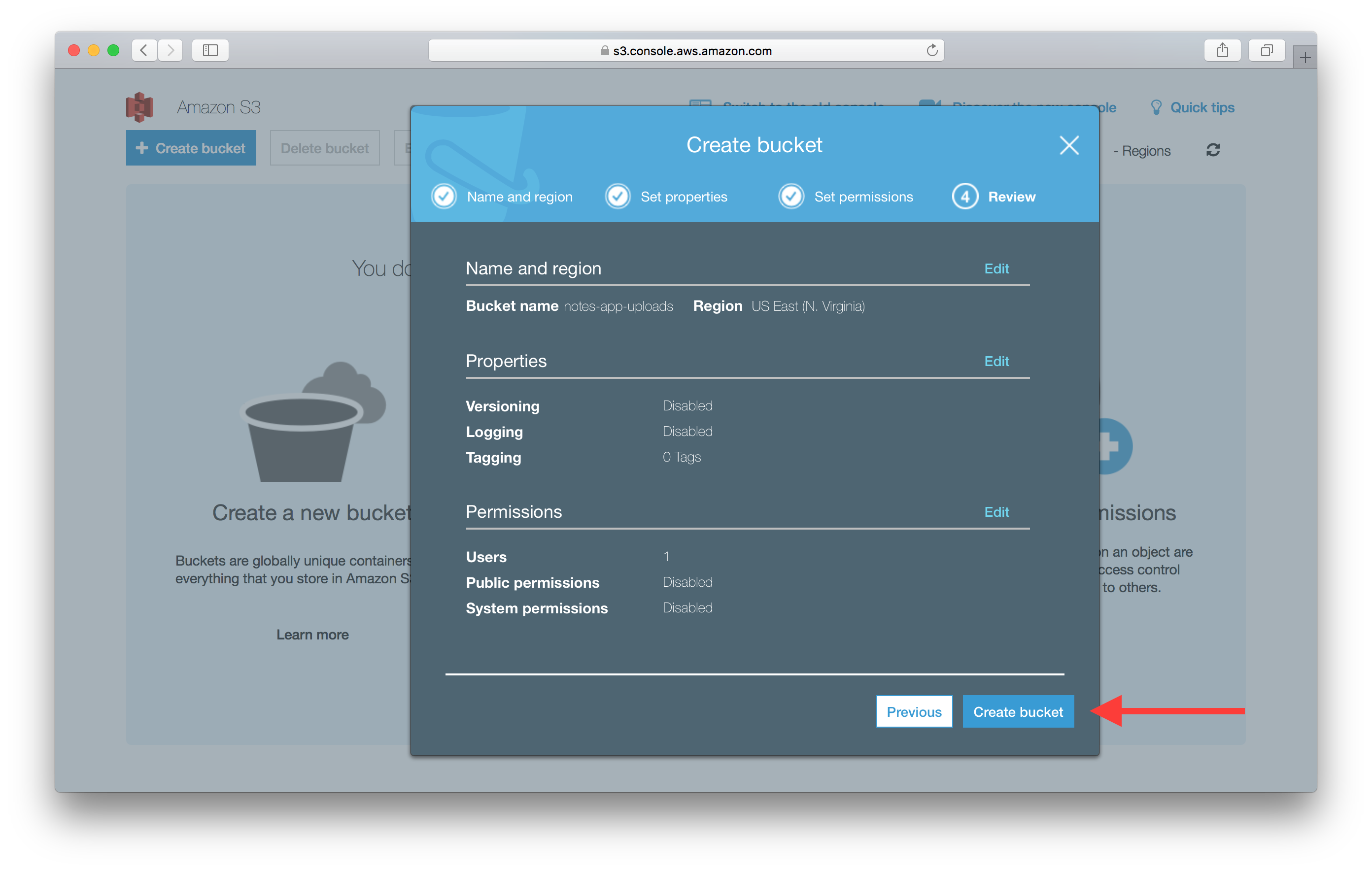The image size is (1372, 871).
Task: Open a new Safari tab
Action: click(1305, 58)
